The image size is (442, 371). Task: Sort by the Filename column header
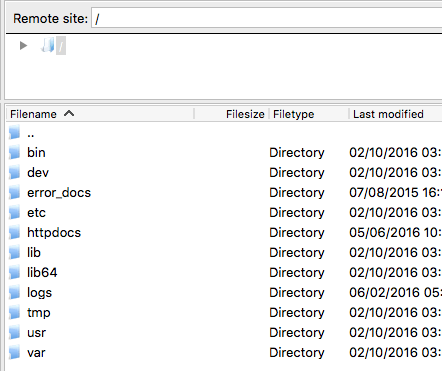33,114
